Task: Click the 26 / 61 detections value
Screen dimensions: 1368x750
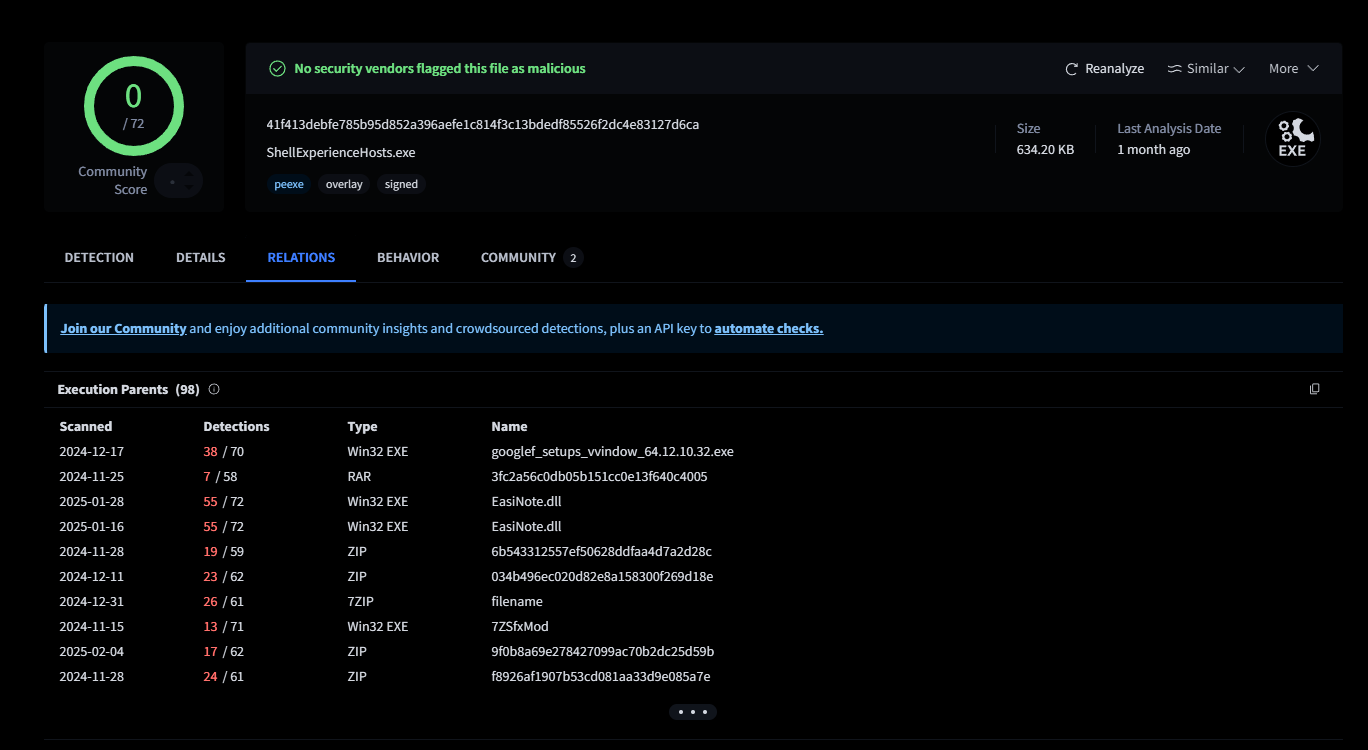Action: point(223,602)
